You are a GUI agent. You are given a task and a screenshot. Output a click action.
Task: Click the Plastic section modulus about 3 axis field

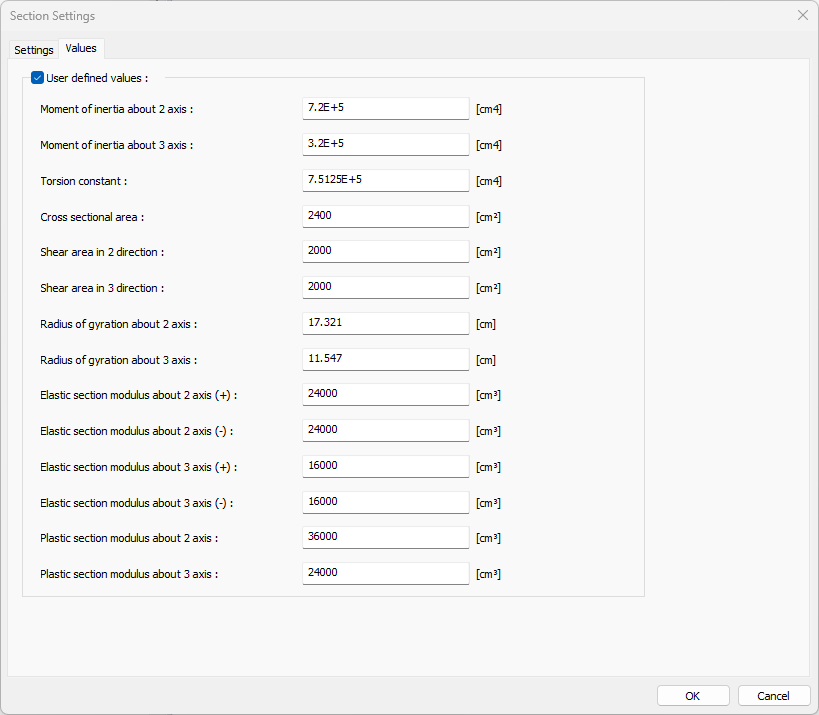point(385,573)
